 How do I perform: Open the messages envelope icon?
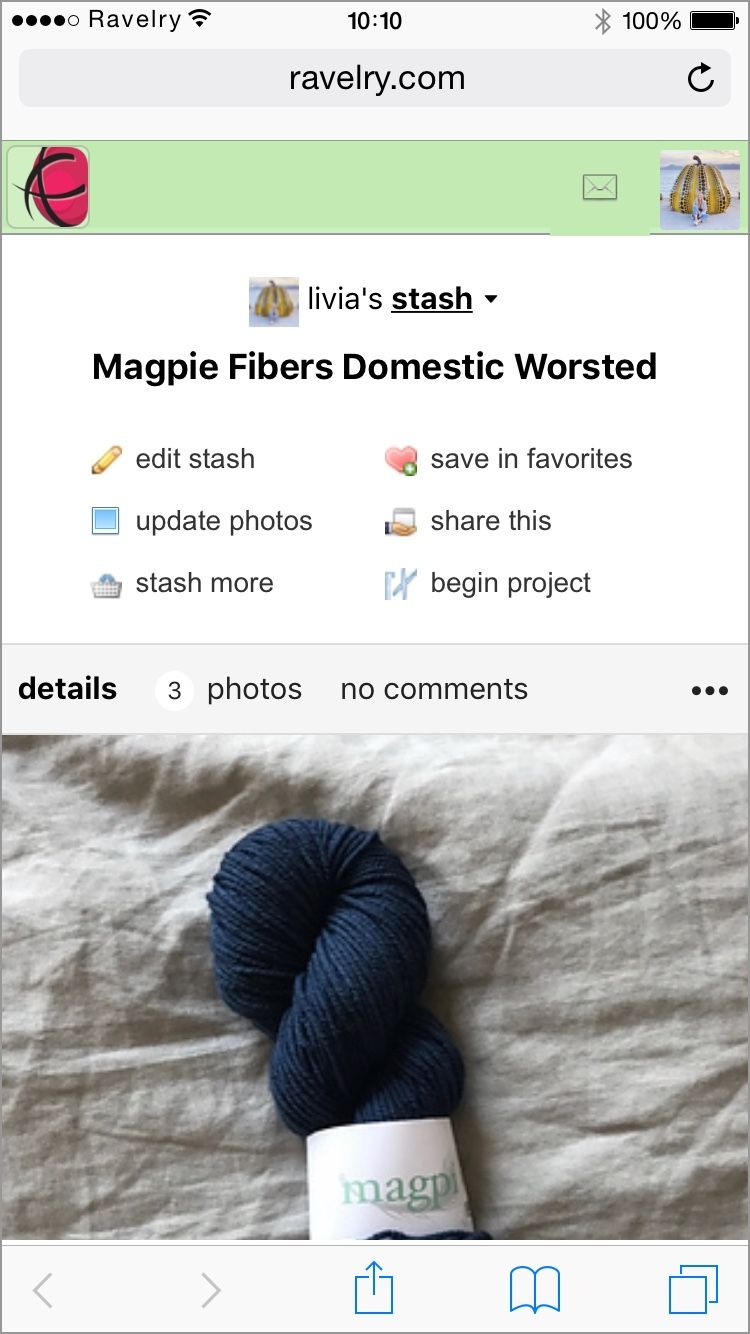click(x=600, y=187)
